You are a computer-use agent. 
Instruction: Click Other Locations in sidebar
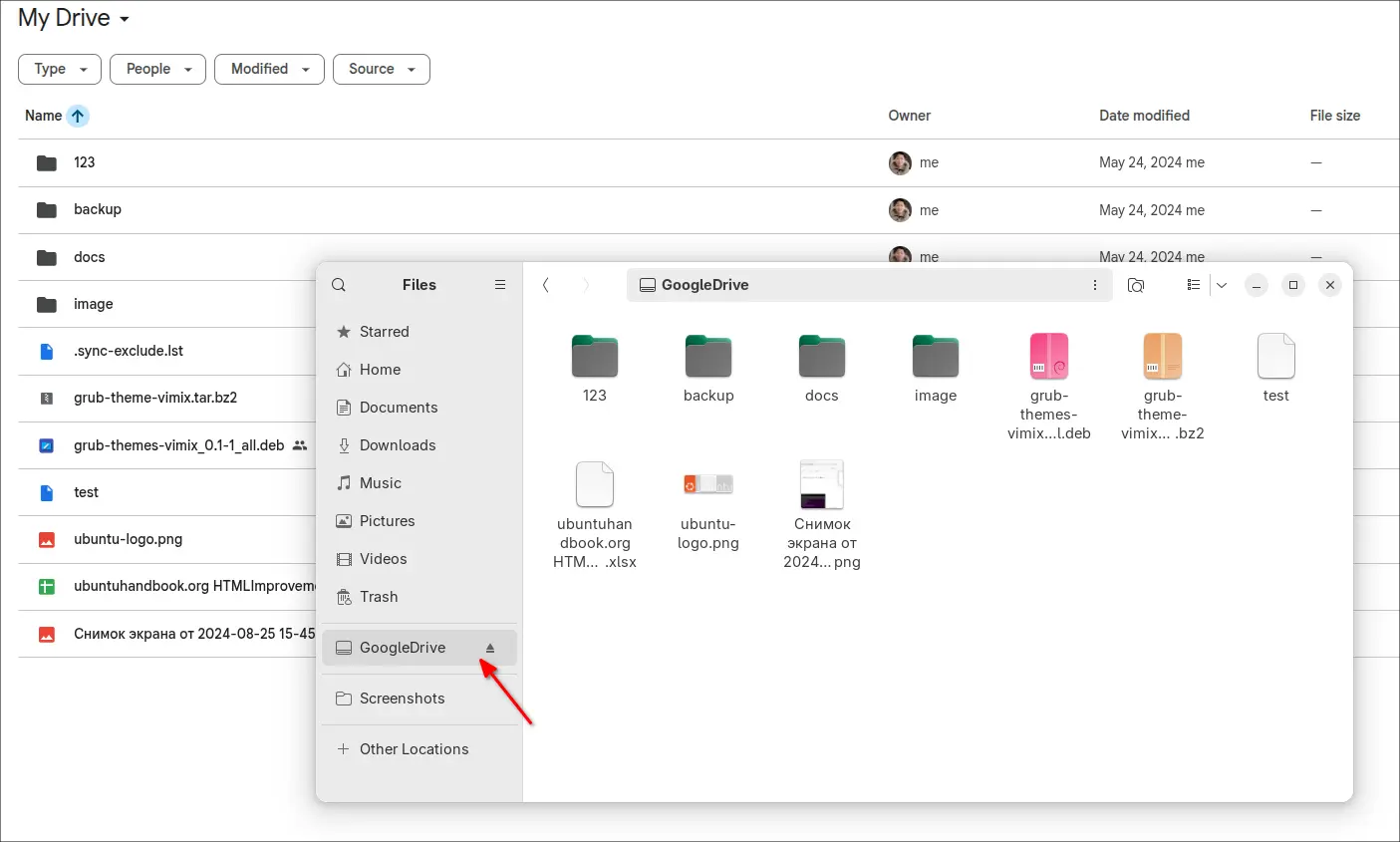[413, 749]
